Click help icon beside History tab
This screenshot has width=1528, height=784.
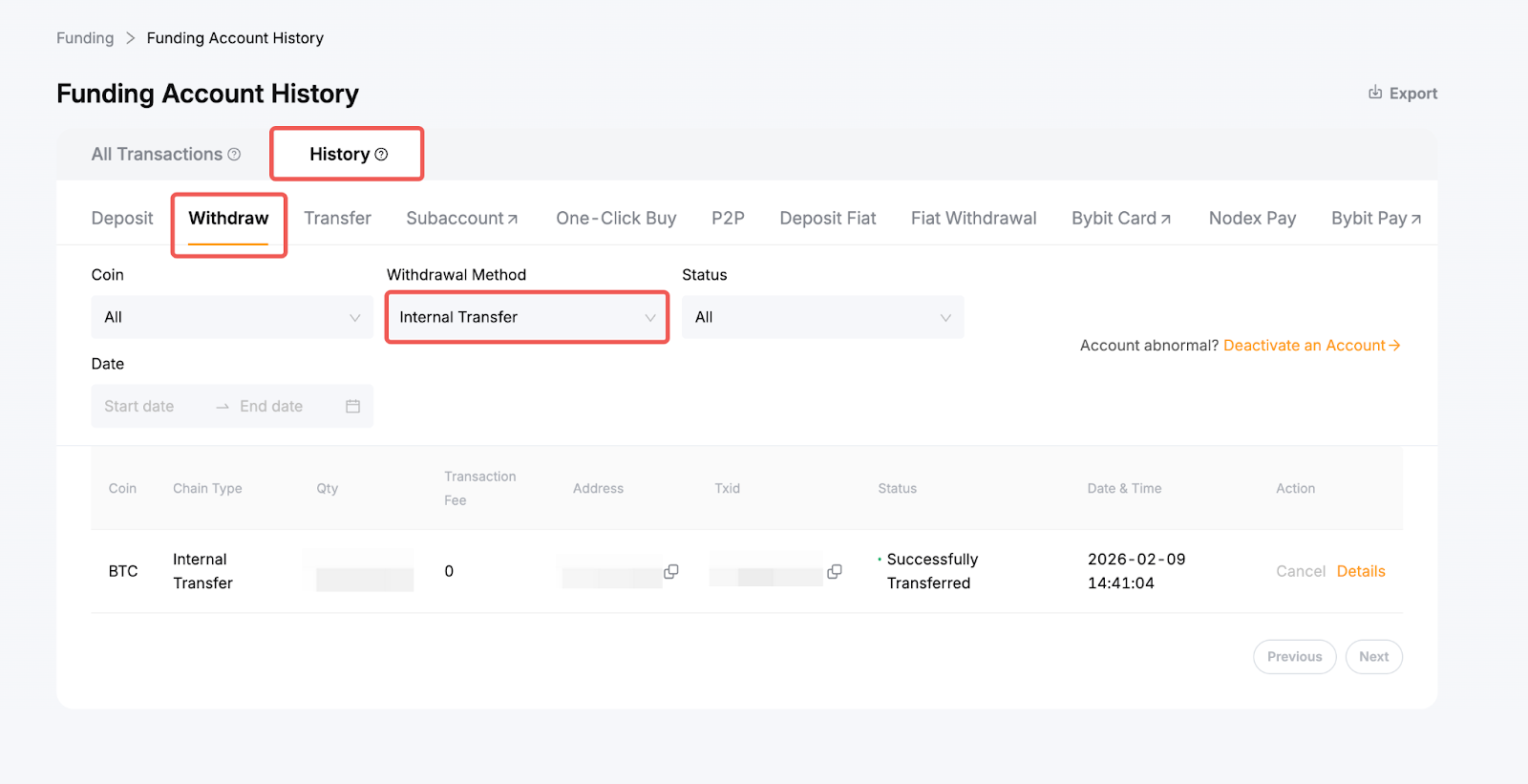pyautogui.click(x=381, y=155)
